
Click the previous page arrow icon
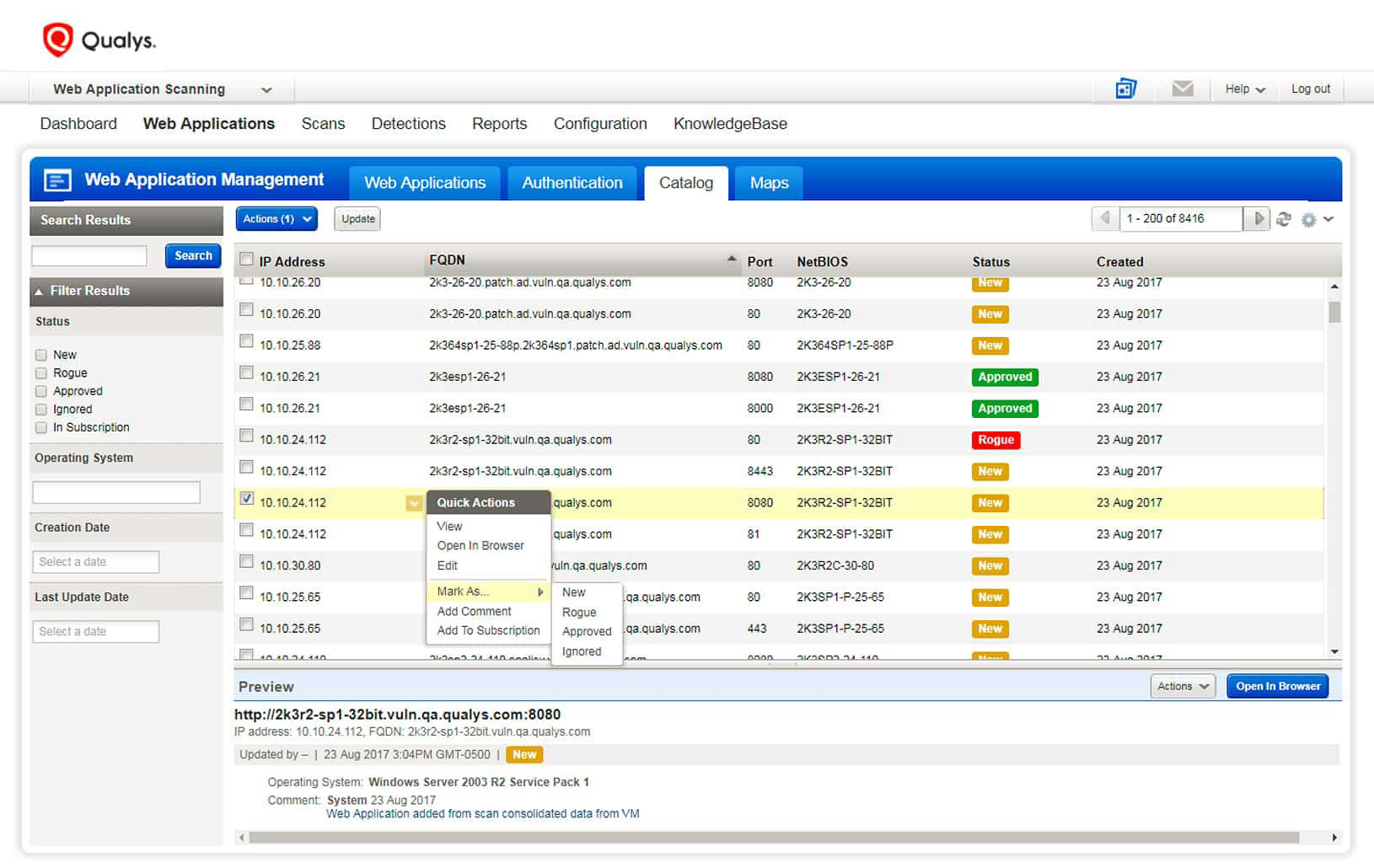[x=1105, y=218]
